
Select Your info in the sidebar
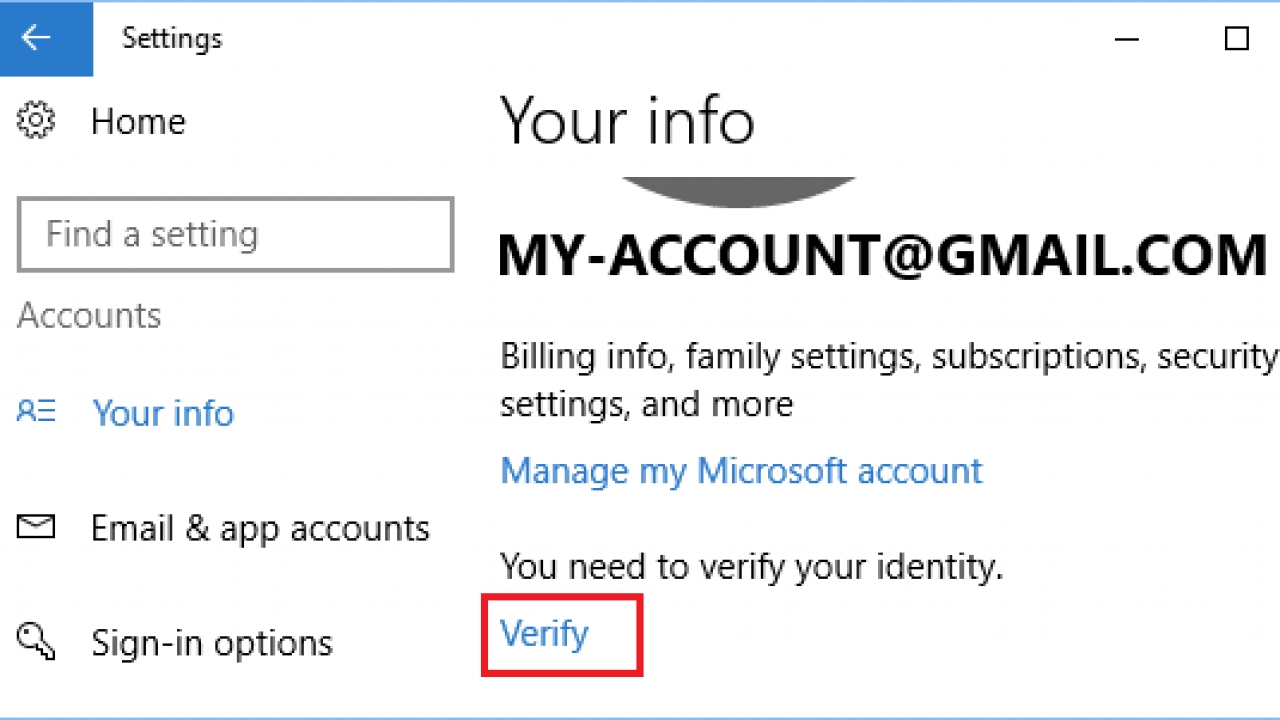[163, 413]
